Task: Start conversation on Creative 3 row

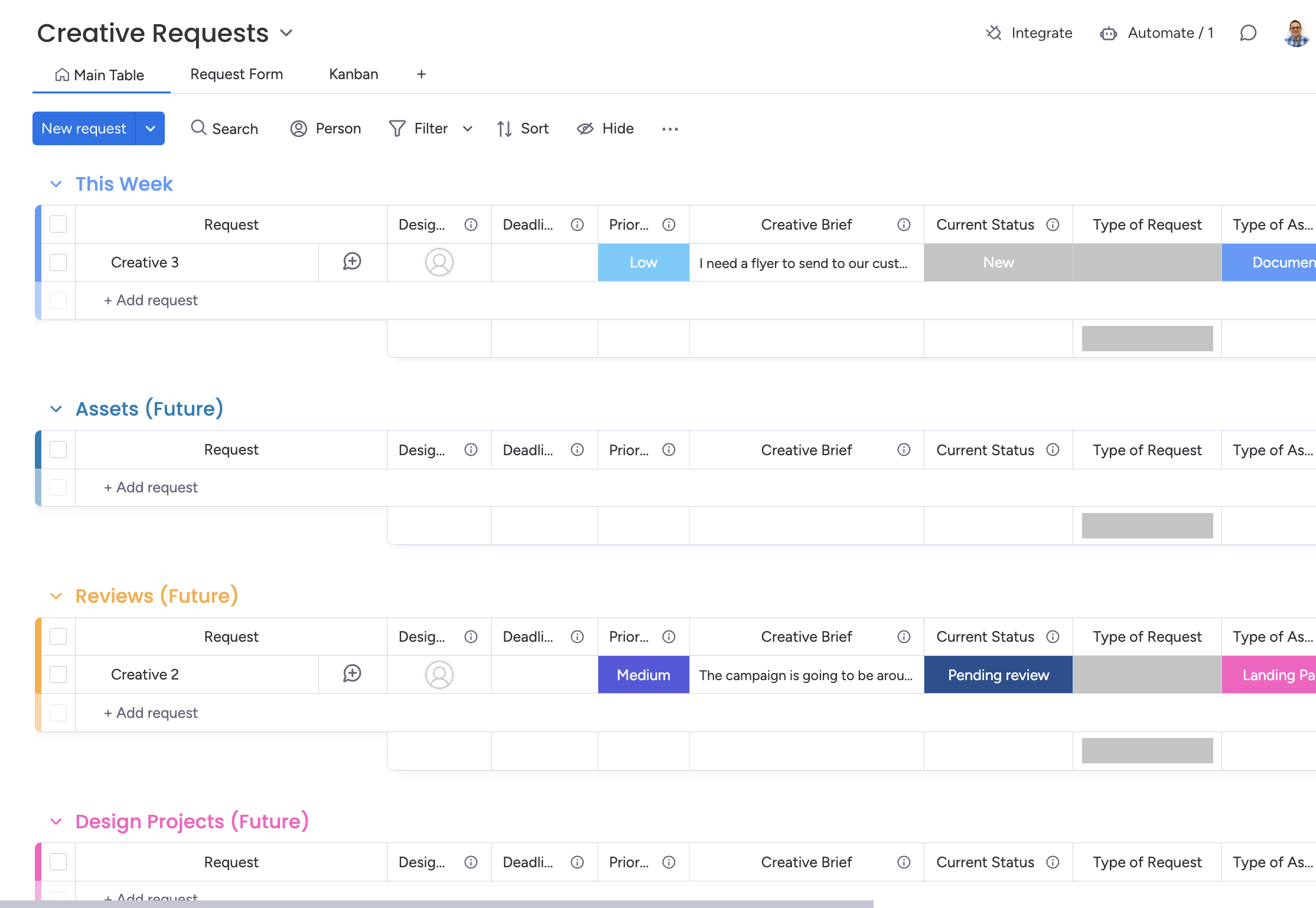Action: pyautogui.click(x=352, y=262)
